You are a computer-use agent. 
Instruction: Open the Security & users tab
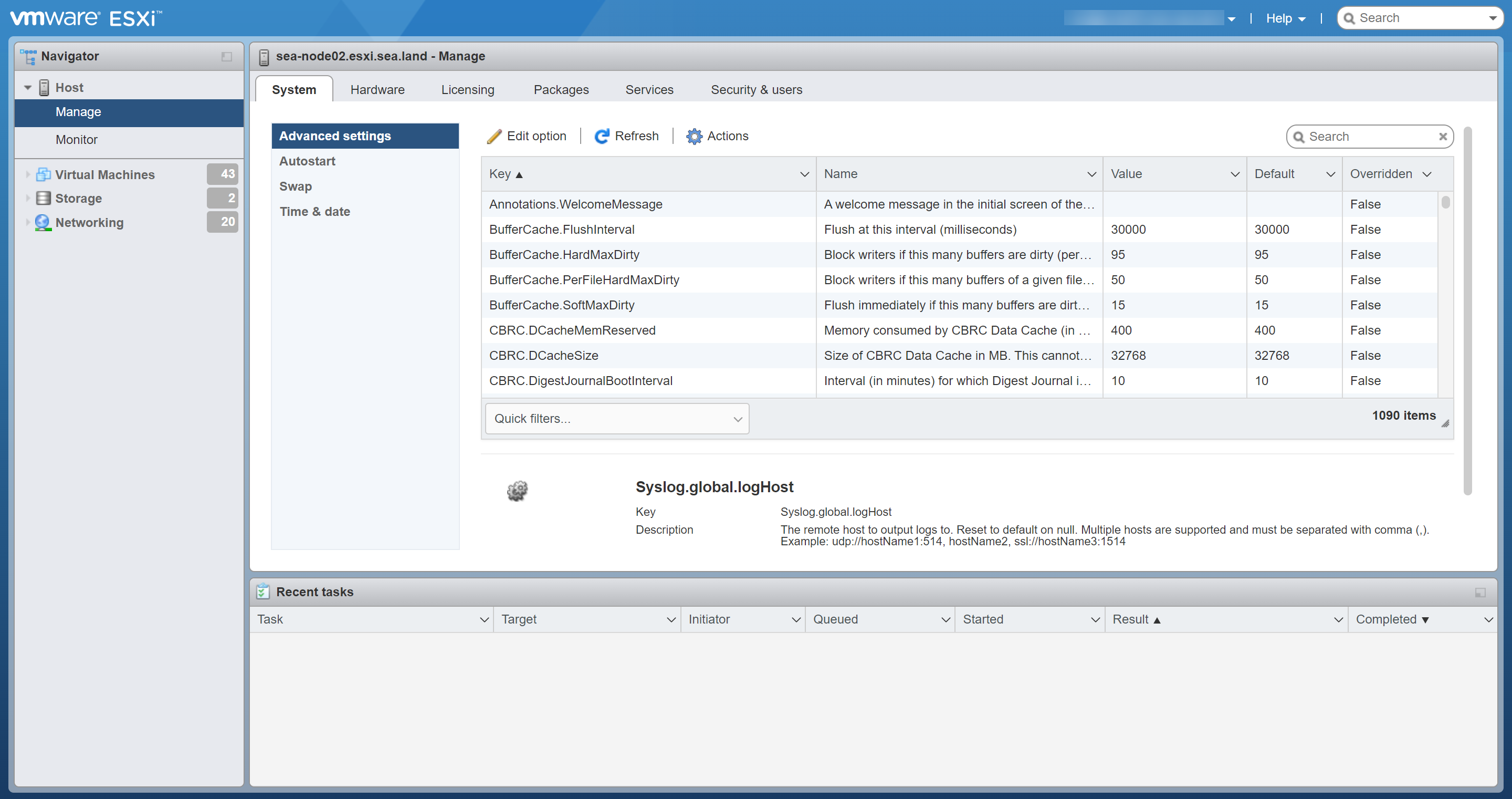(756, 89)
